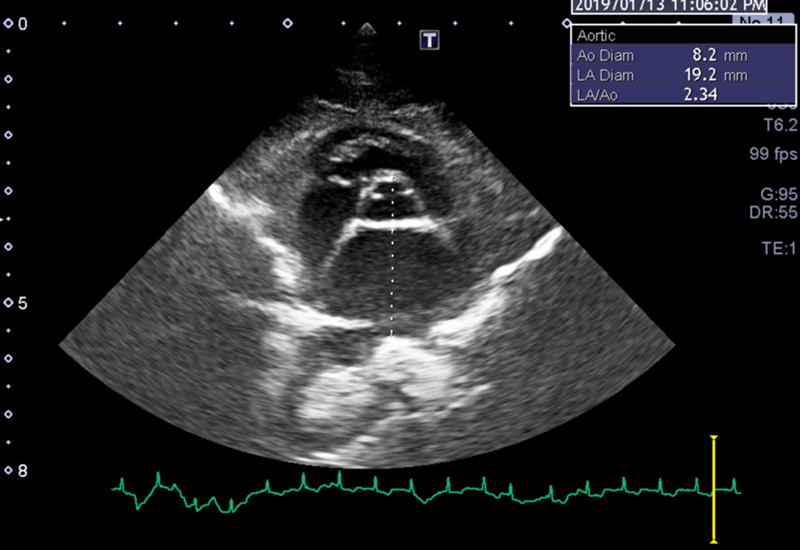Click the No 11 image number tab
Viewport: 800px width, 550px height.
click(x=764, y=20)
